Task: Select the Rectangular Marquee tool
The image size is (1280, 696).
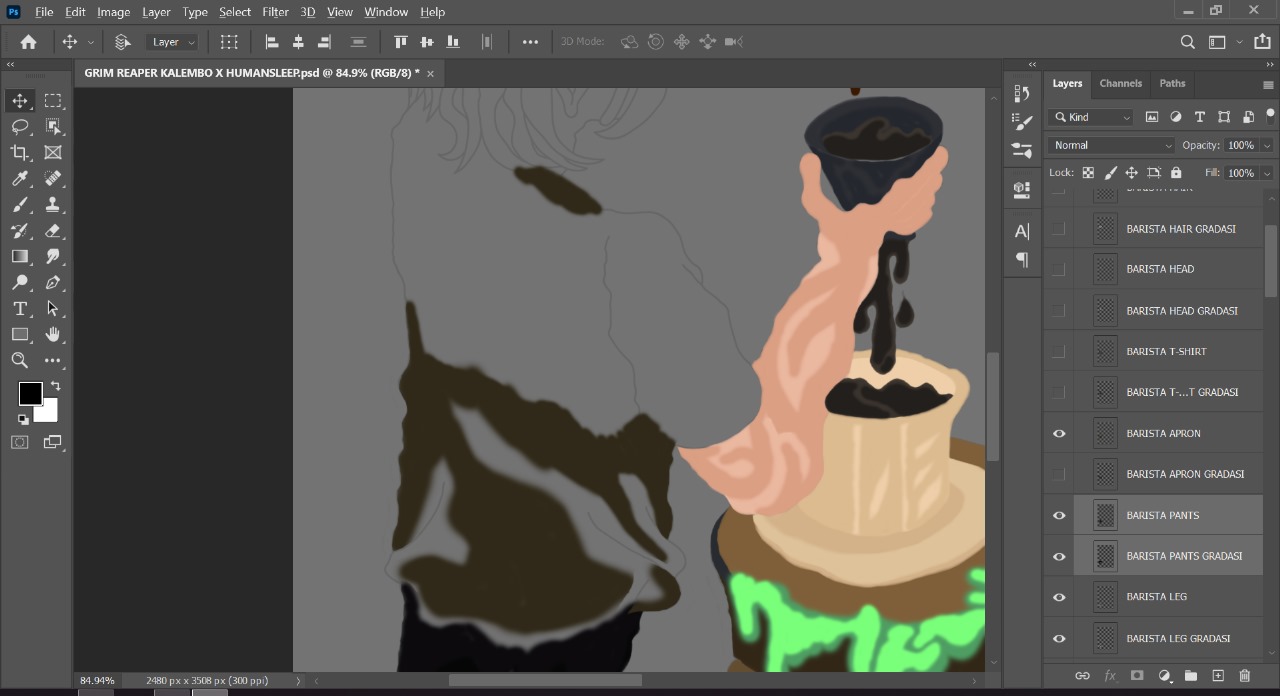Action: pyautogui.click(x=53, y=100)
